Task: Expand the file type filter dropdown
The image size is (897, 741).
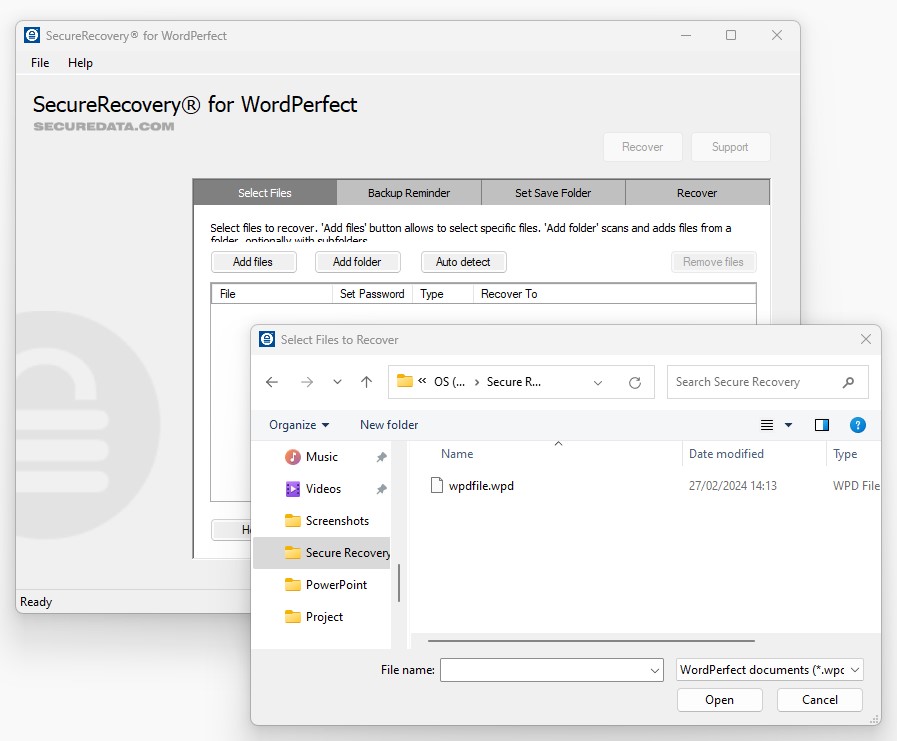Action: pos(770,670)
